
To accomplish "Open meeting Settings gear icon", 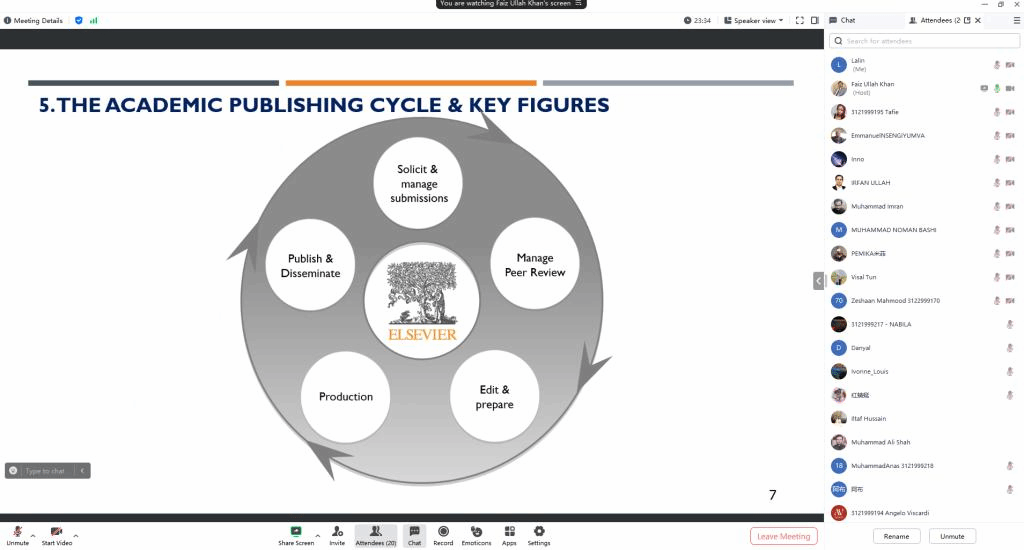I will pyautogui.click(x=539, y=532).
